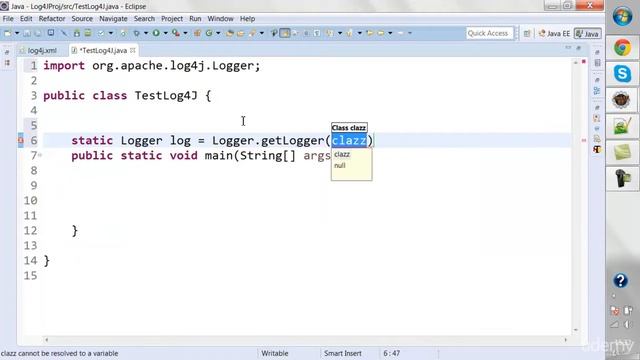Choose the clazz suggestion in popup
Viewport: 640px width, 360px height.
[342, 154]
